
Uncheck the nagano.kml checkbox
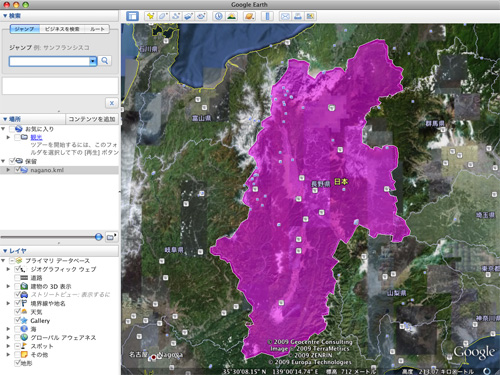click(18, 170)
